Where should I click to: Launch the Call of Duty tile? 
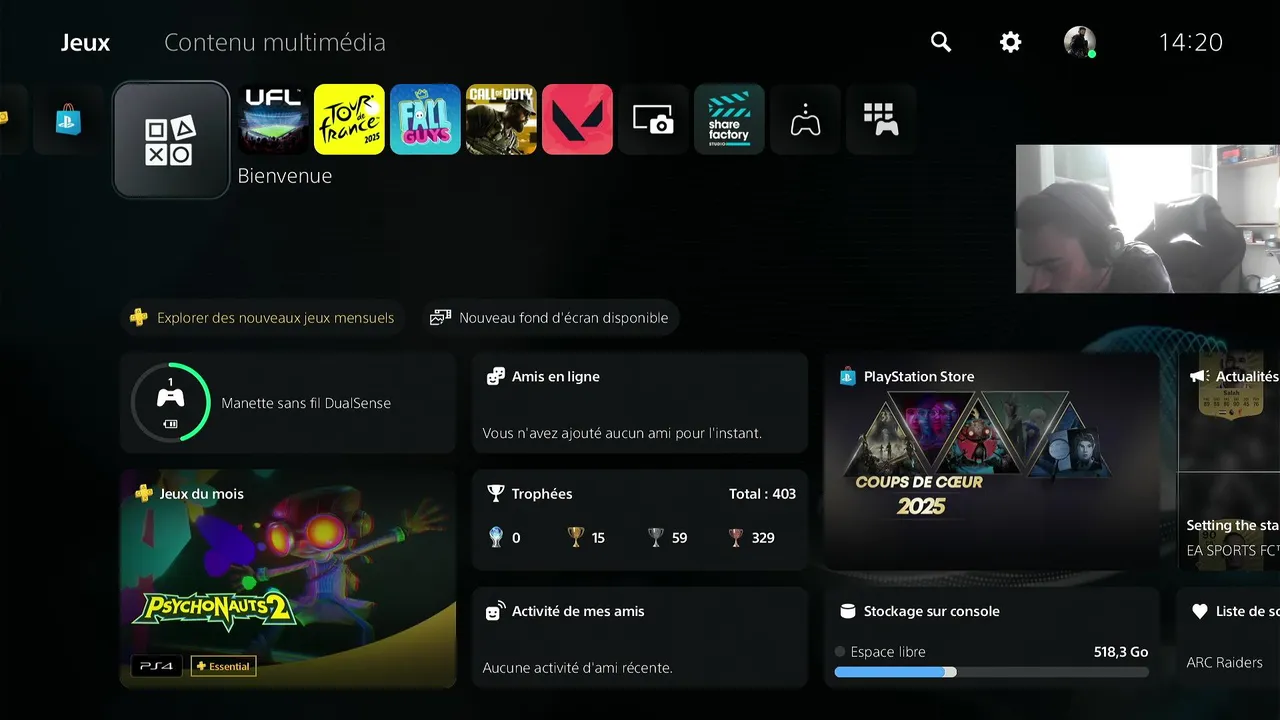[x=501, y=119]
